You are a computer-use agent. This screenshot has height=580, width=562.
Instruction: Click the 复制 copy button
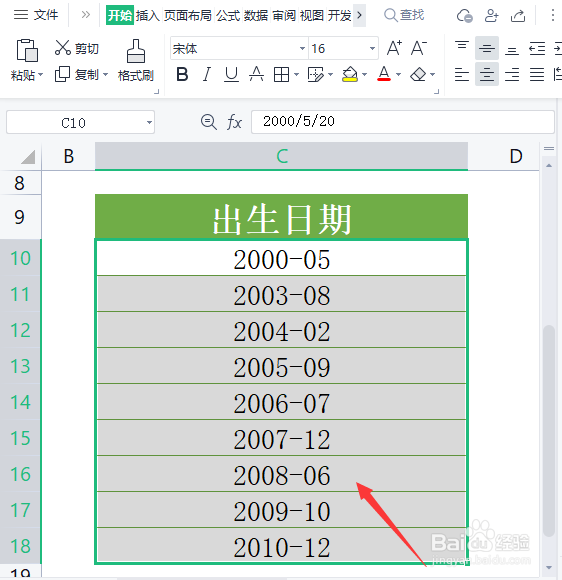point(77,74)
